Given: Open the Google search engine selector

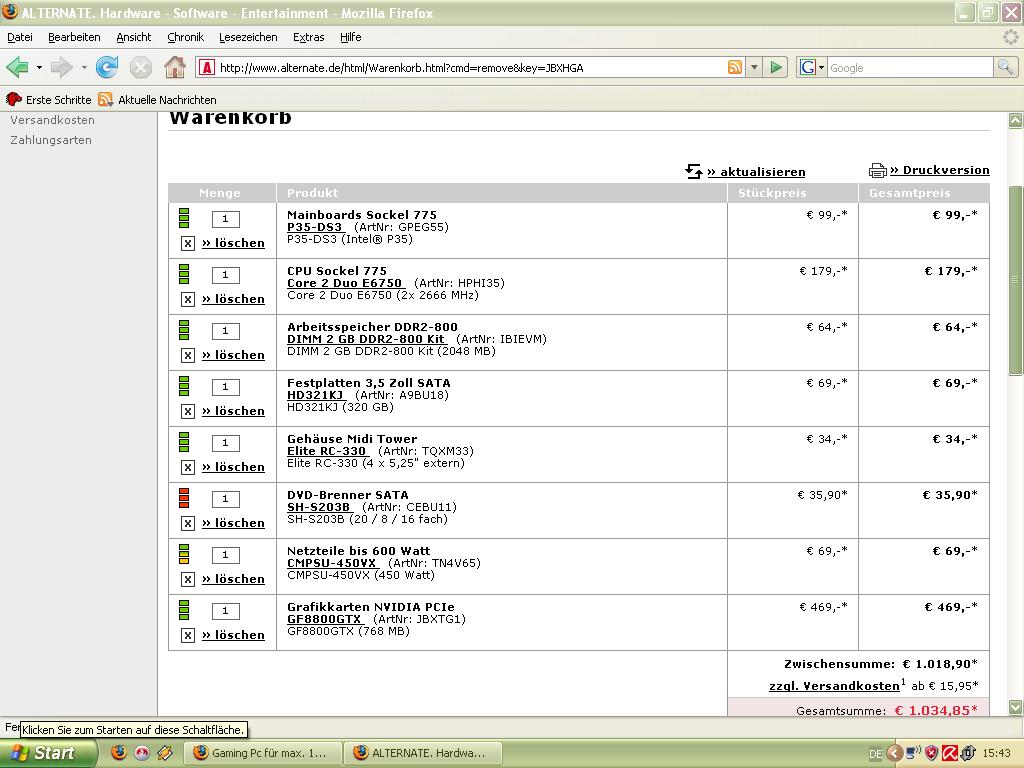Looking at the screenshot, I should click(x=812, y=67).
